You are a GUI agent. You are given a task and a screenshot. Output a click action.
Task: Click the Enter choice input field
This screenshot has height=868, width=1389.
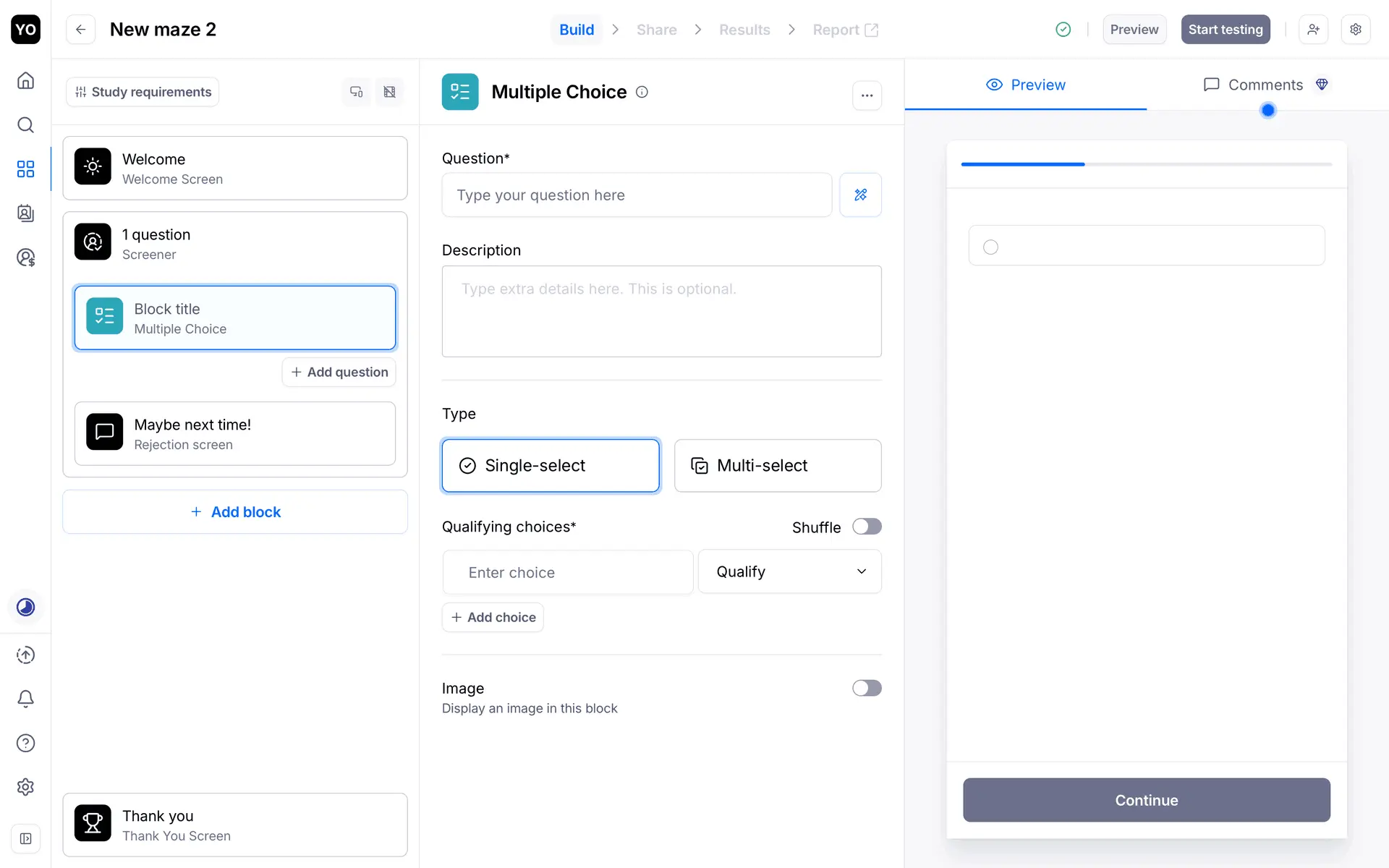coord(568,572)
